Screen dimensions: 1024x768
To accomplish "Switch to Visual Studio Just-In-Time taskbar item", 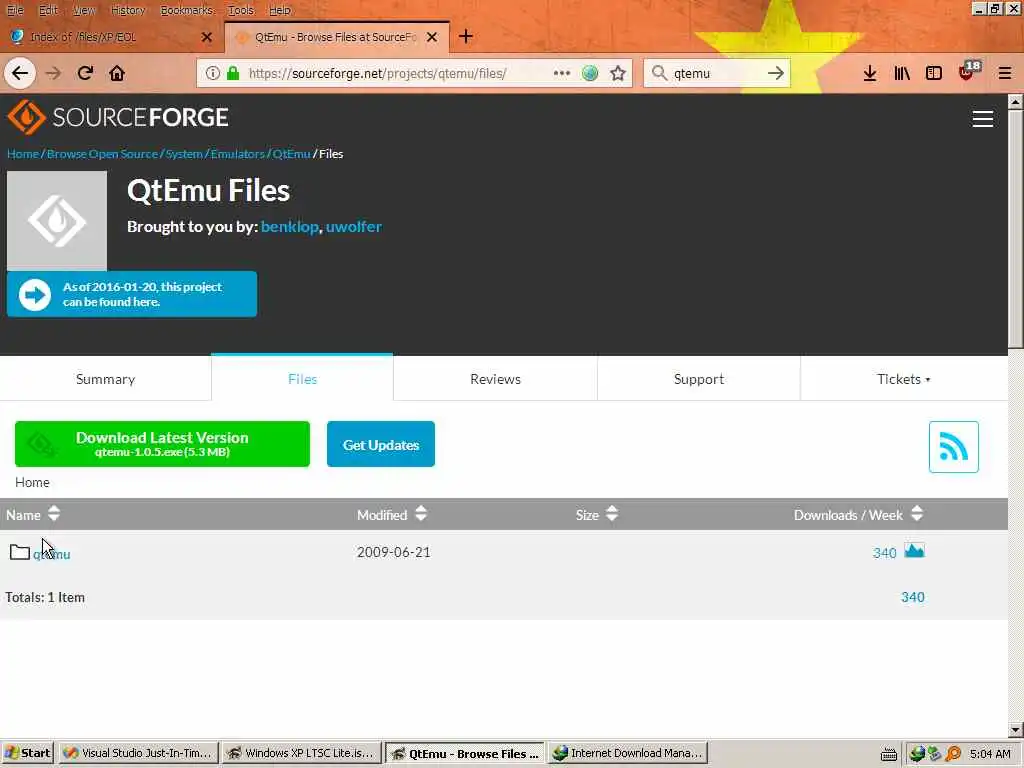I will click(138, 753).
